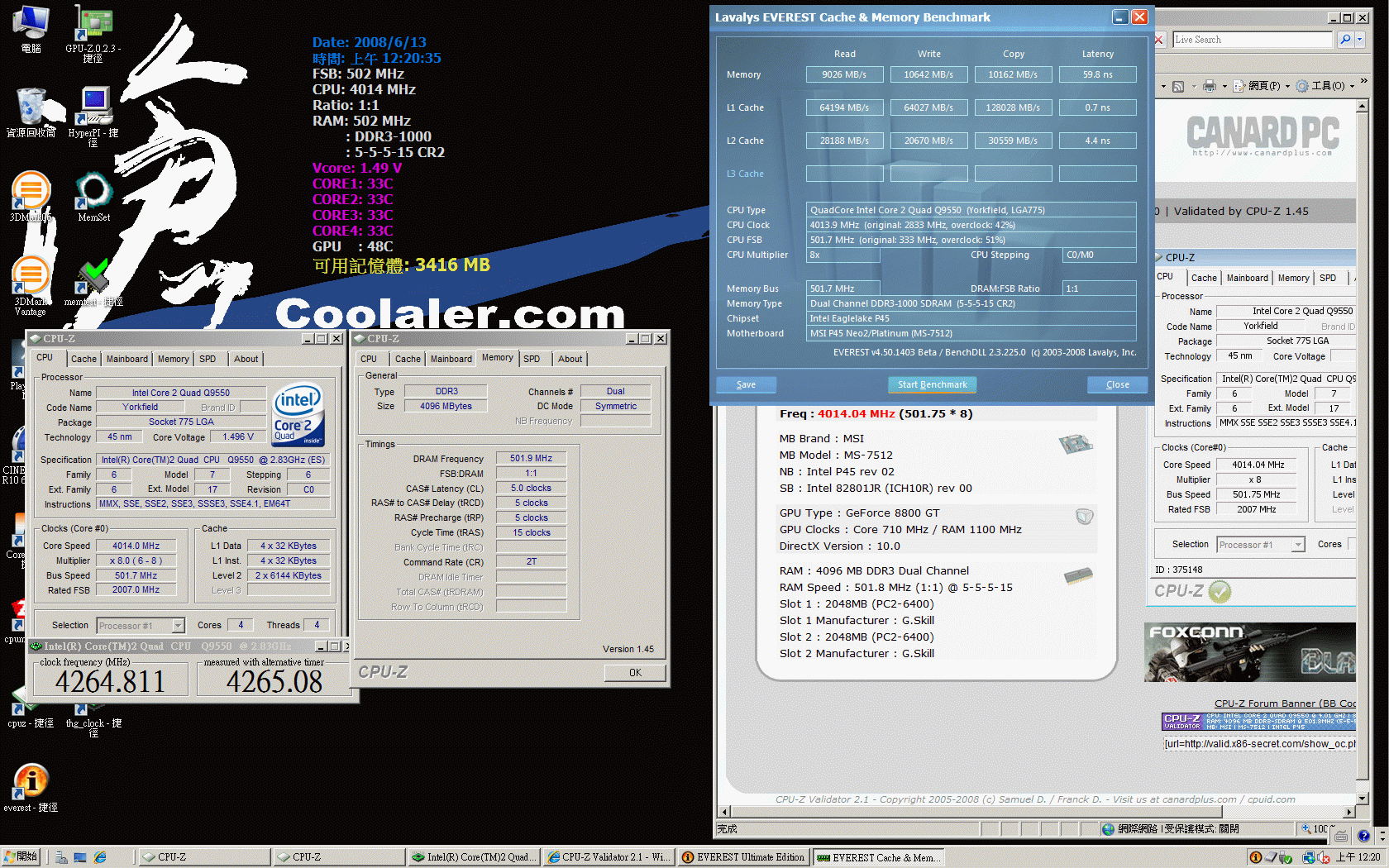Click the Start (開始) button
The image size is (1389, 868).
tap(20, 857)
